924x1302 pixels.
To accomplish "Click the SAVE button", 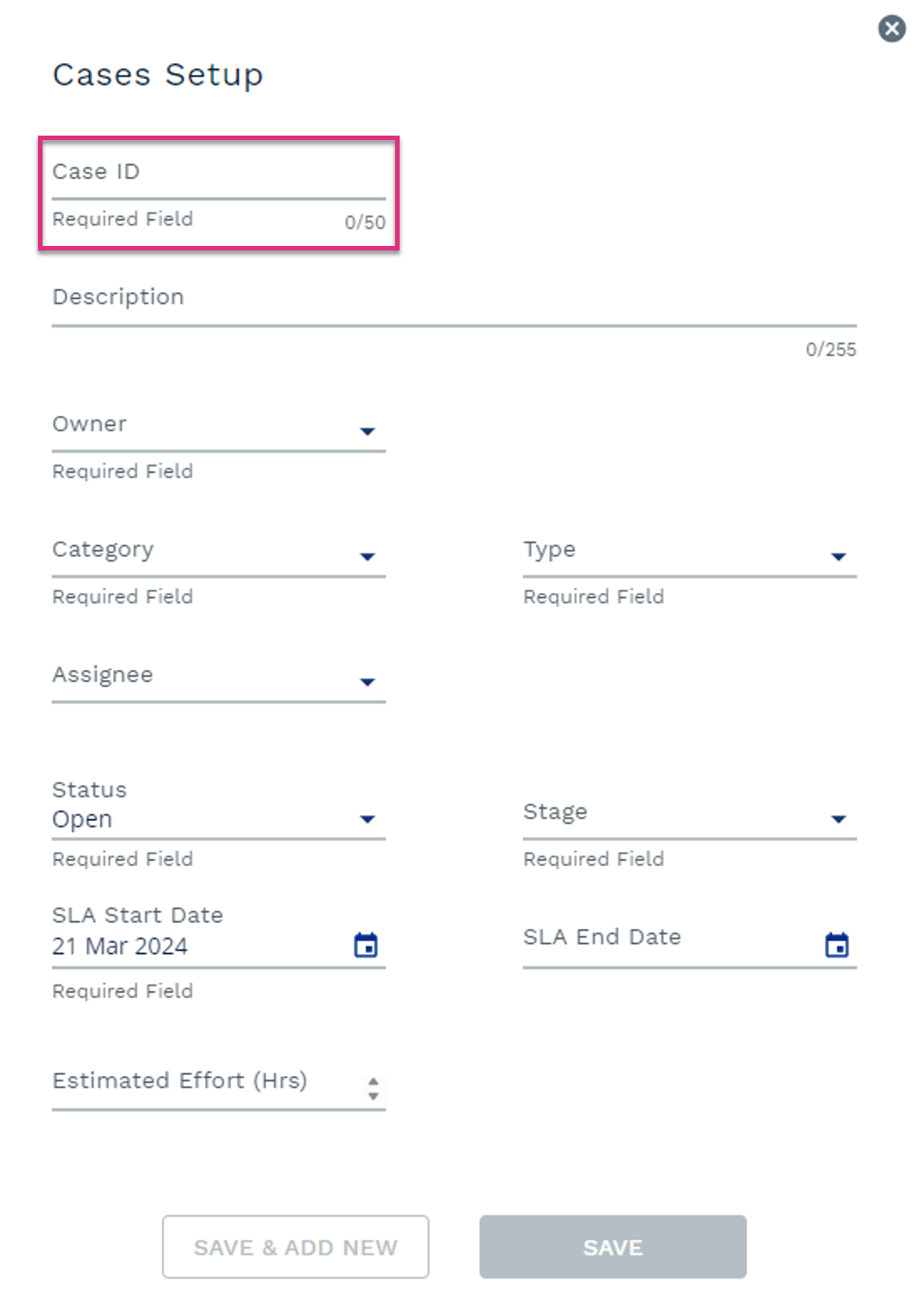I will tap(613, 1247).
